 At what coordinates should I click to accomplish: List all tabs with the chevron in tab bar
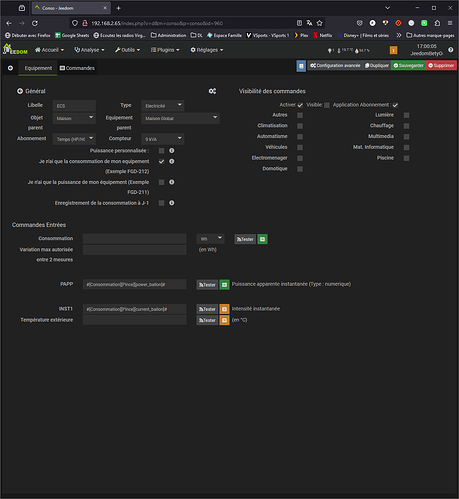(x=387, y=8)
